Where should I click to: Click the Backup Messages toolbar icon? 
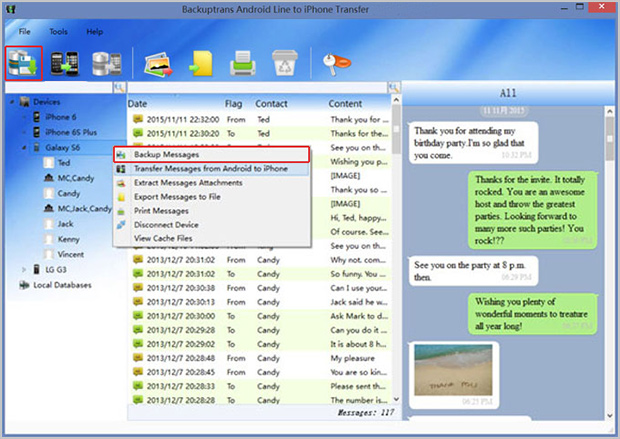pos(22,63)
